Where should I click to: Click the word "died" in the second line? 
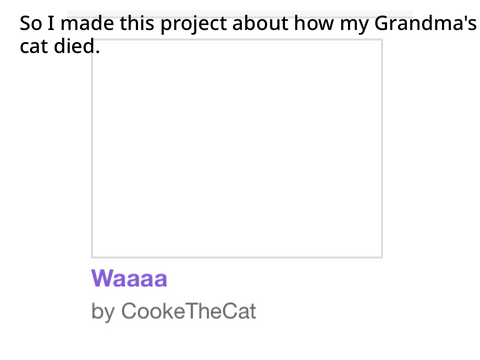coord(75,46)
